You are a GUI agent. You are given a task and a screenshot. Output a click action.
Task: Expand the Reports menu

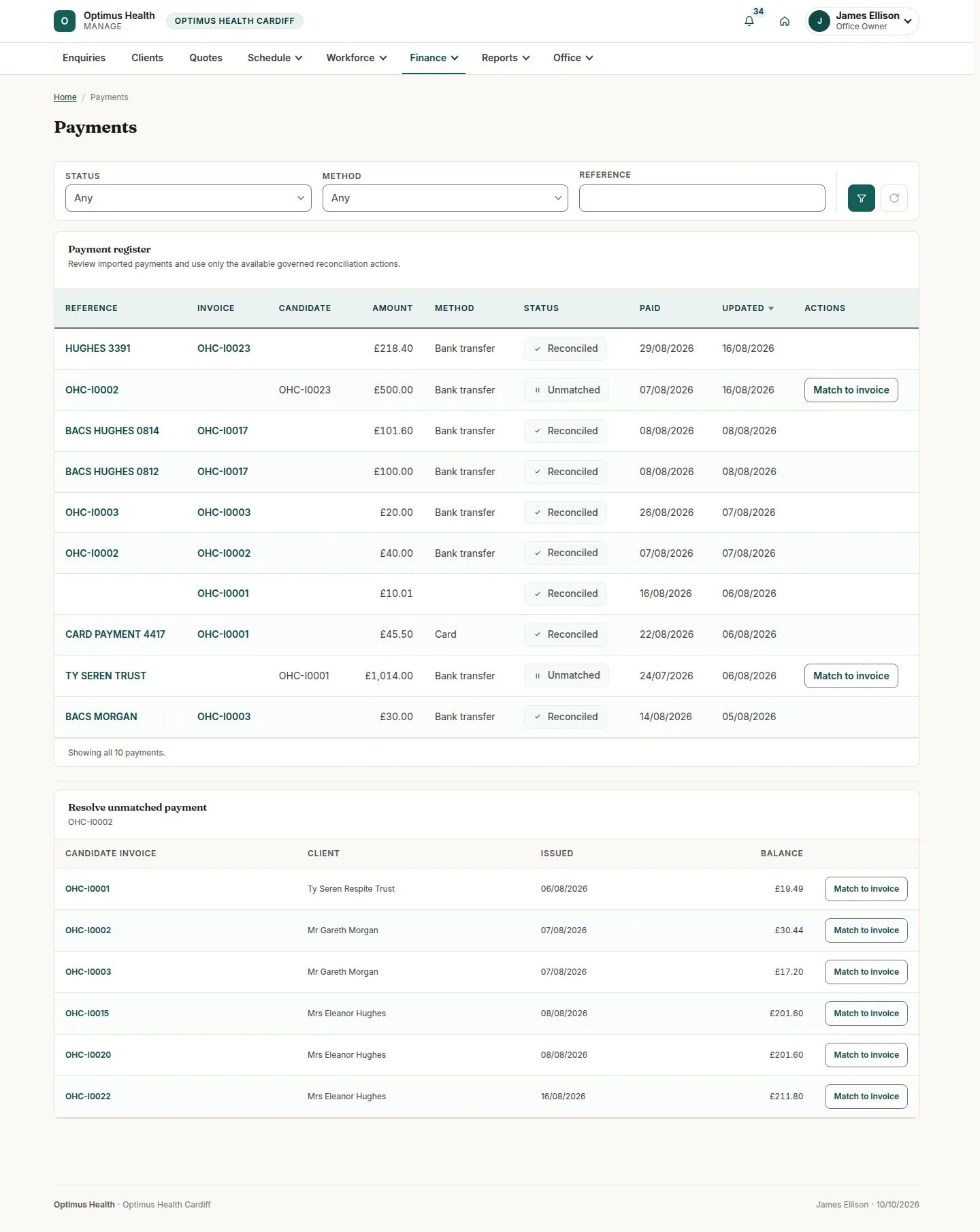click(506, 58)
